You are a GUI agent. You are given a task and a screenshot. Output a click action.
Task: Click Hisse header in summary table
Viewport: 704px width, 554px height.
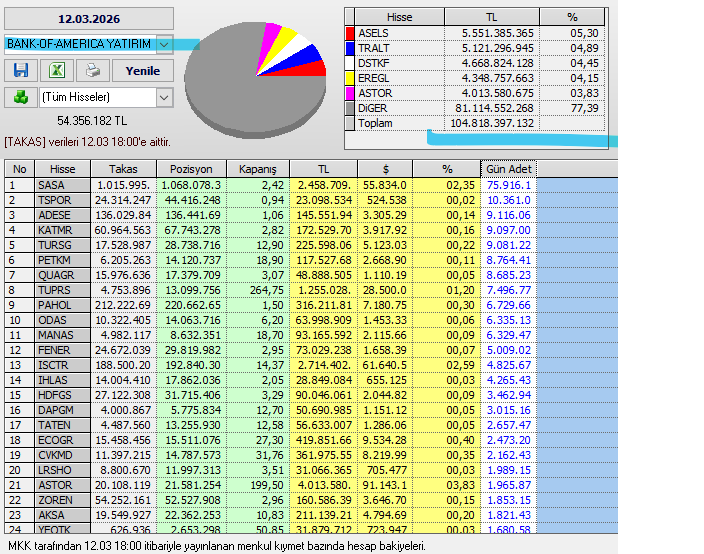click(400, 17)
